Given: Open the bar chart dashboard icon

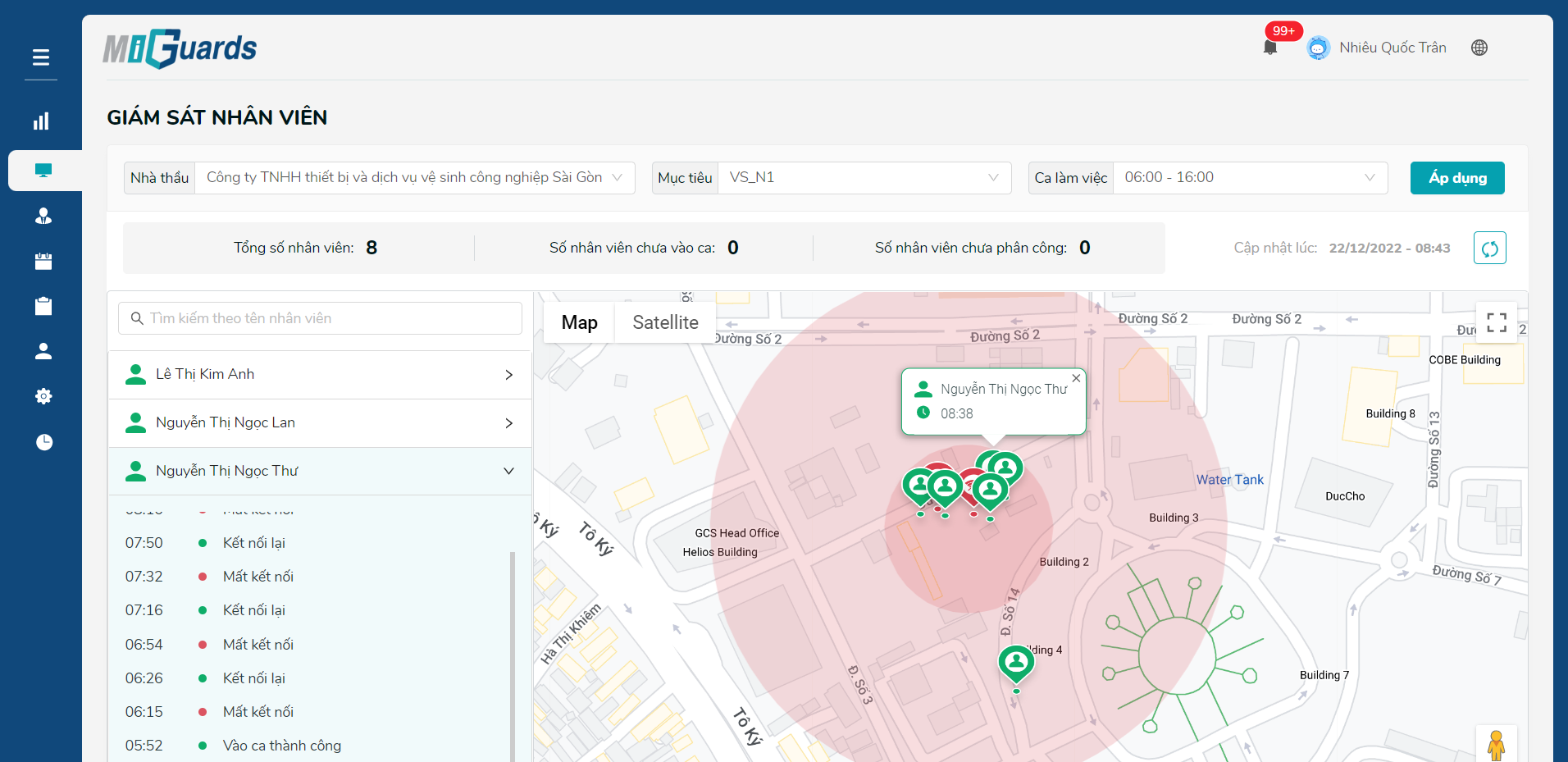Looking at the screenshot, I should [41, 121].
